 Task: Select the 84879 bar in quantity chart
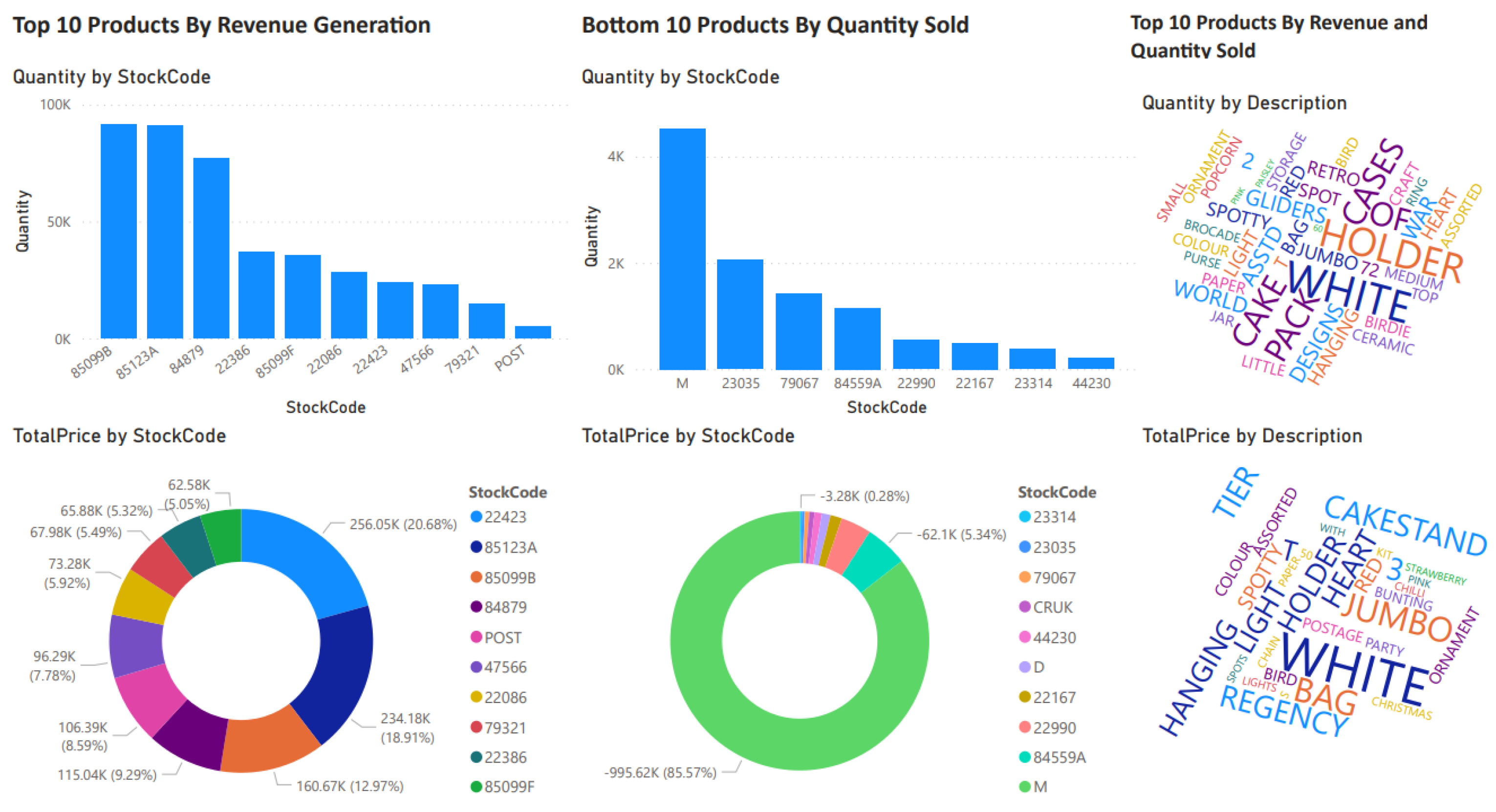211,248
